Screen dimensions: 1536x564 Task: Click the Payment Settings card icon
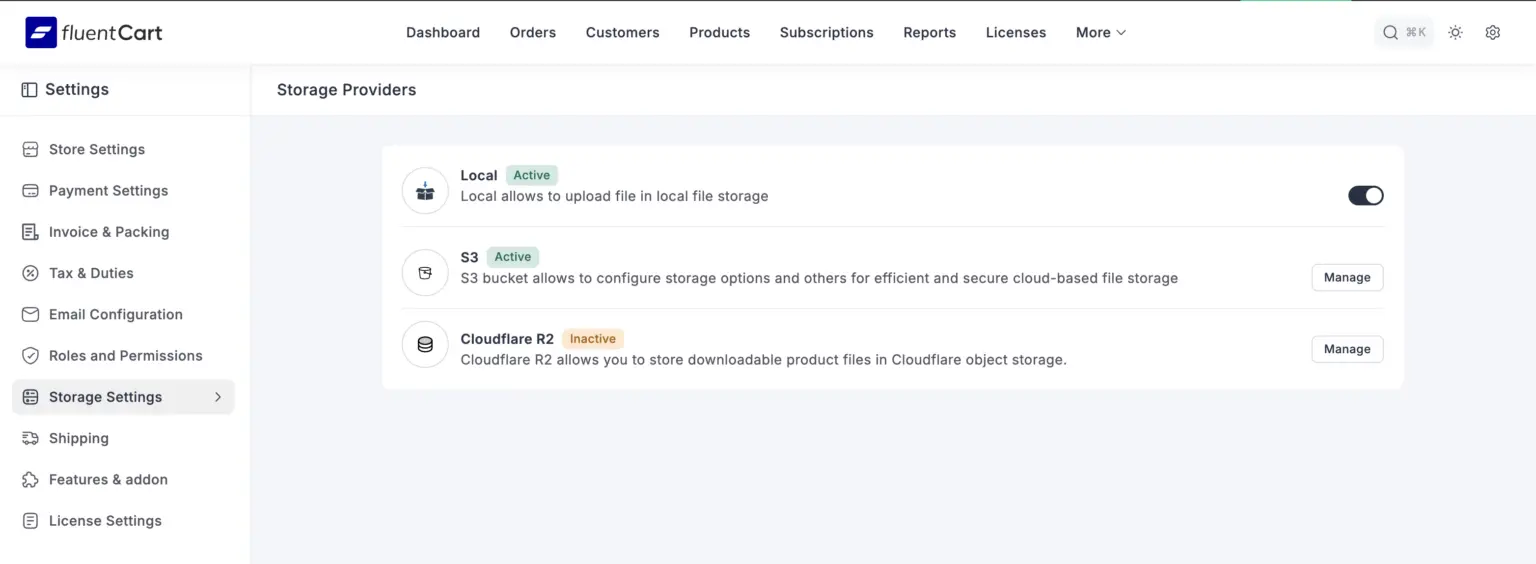click(x=30, y=190)
